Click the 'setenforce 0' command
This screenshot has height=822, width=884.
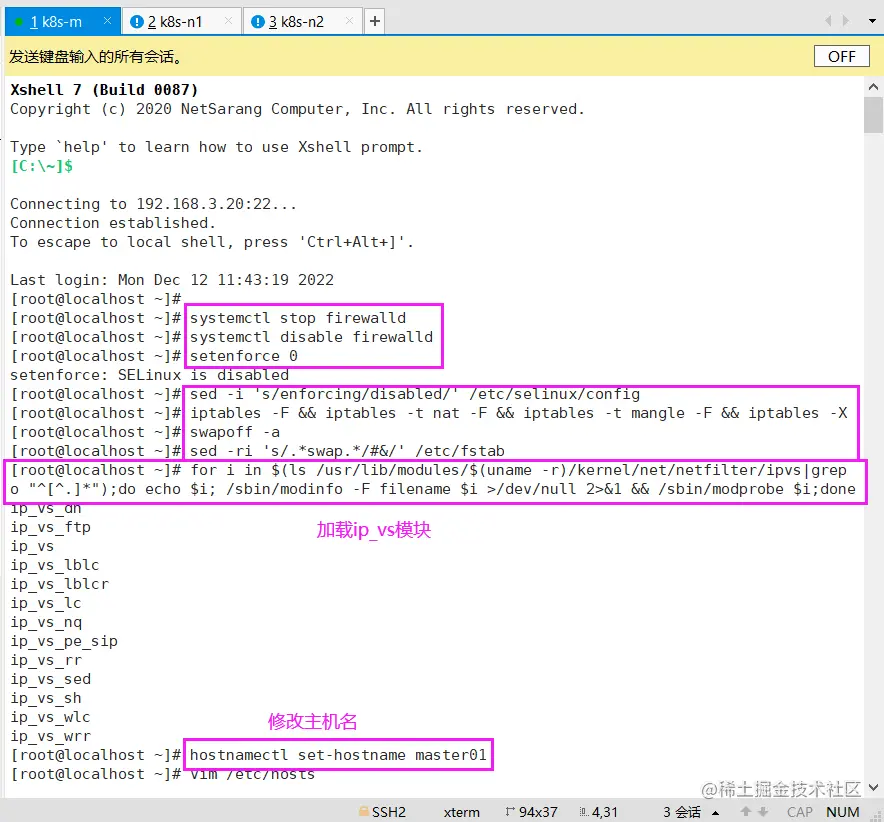tap(244, 356)
